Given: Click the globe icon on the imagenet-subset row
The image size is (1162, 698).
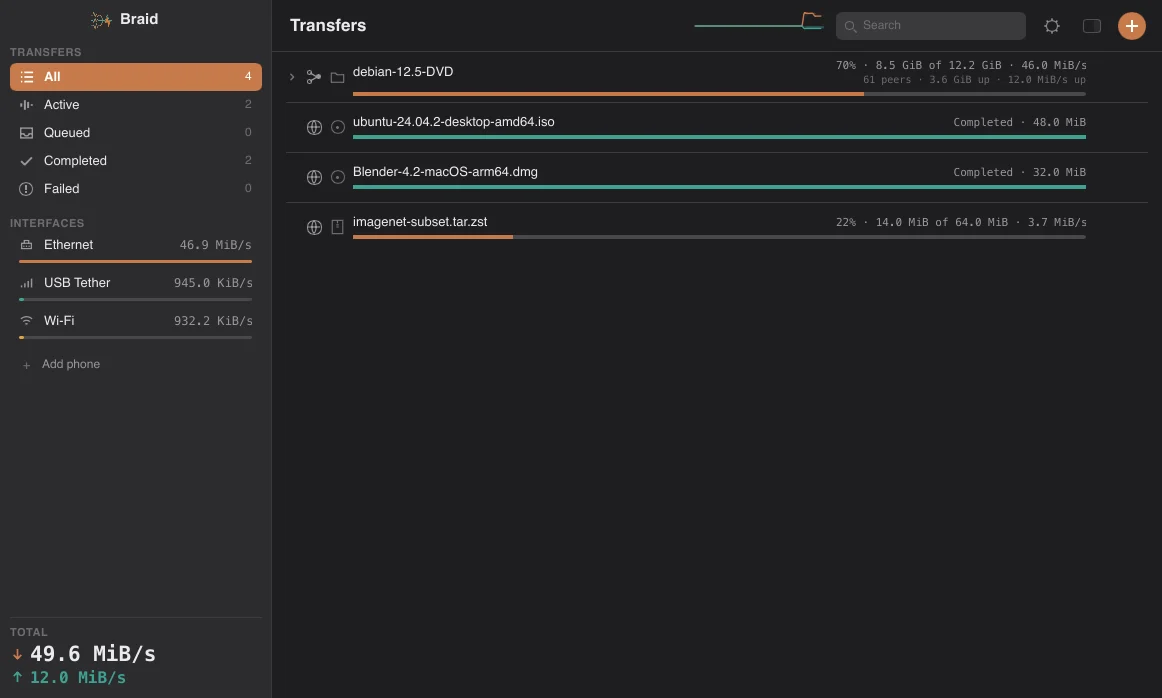Looking at the screenshot, I should pos(314,227).
